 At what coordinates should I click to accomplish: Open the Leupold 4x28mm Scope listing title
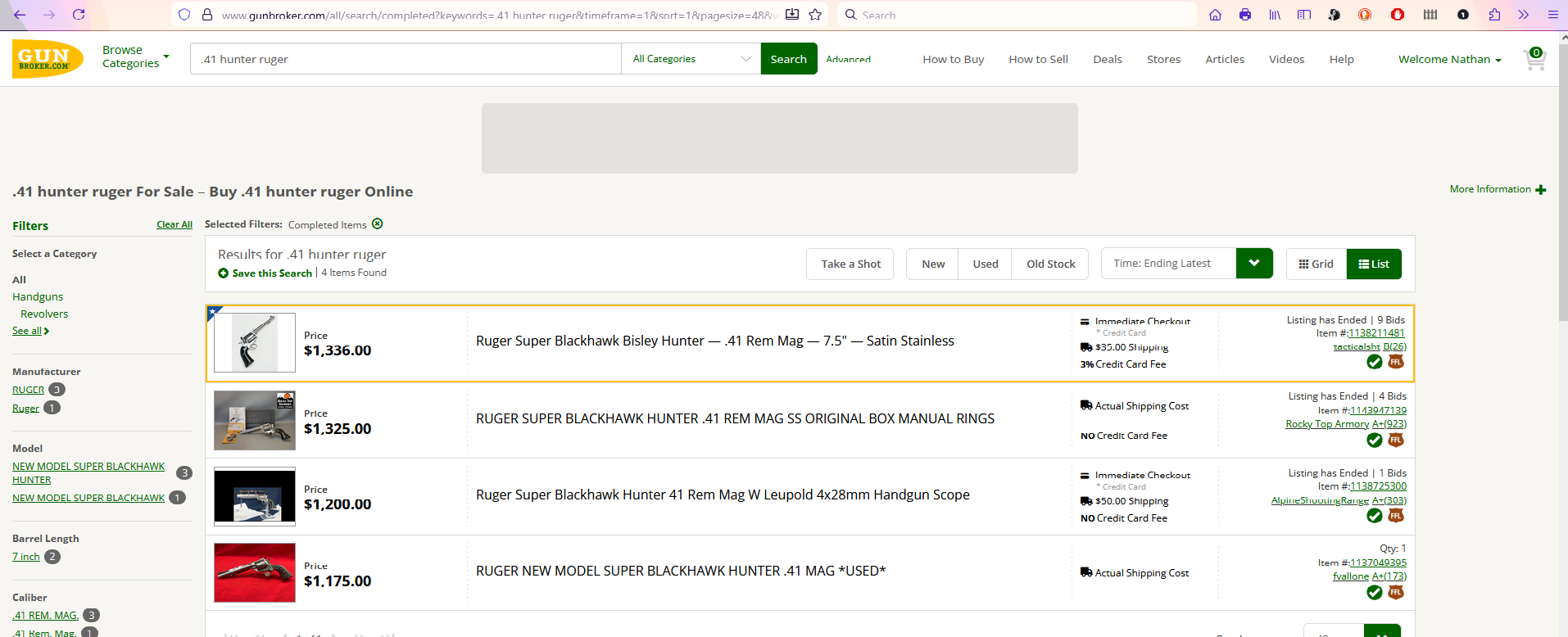coord(723,495)
